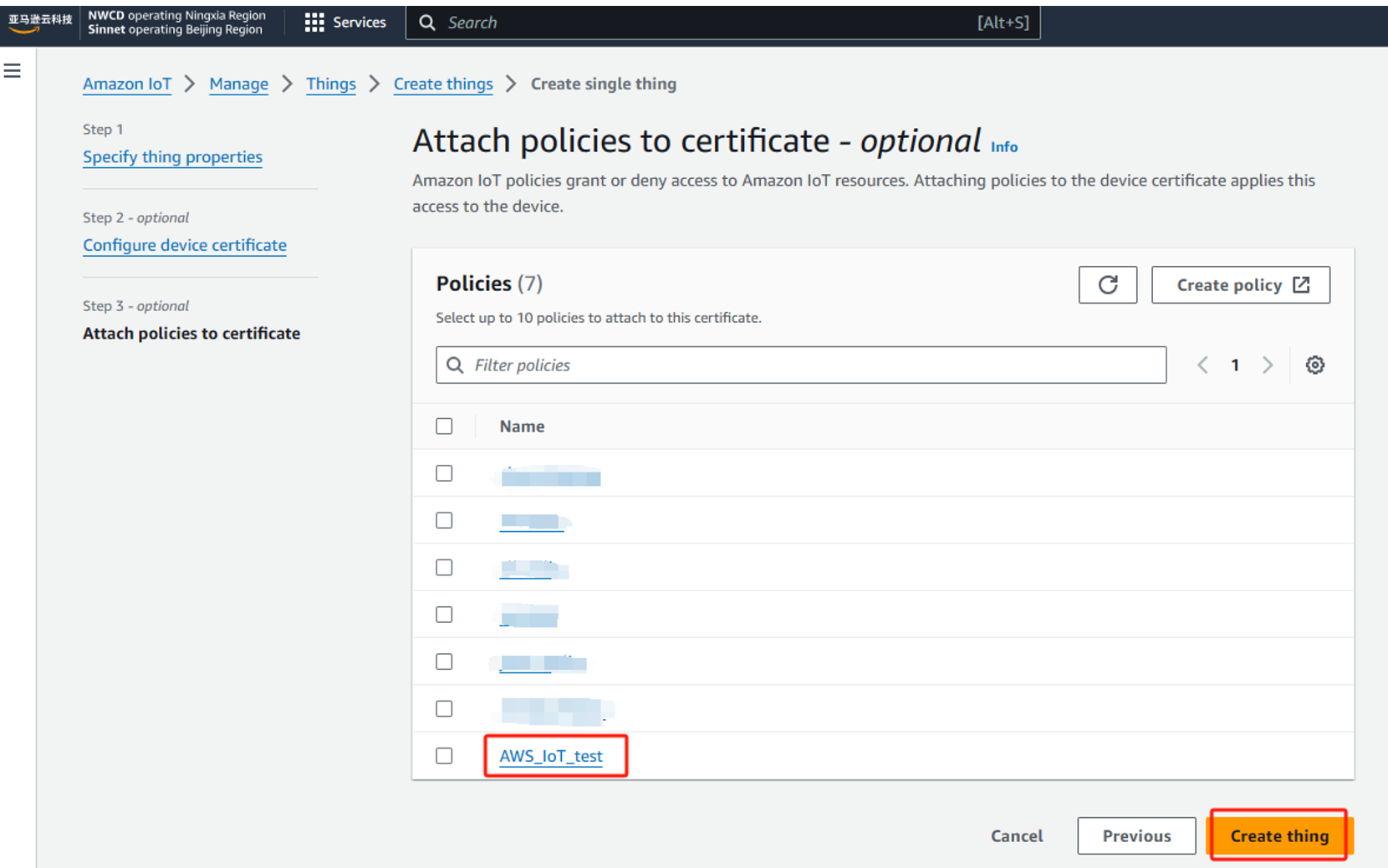Click the Services grid icon

point(314,23)
